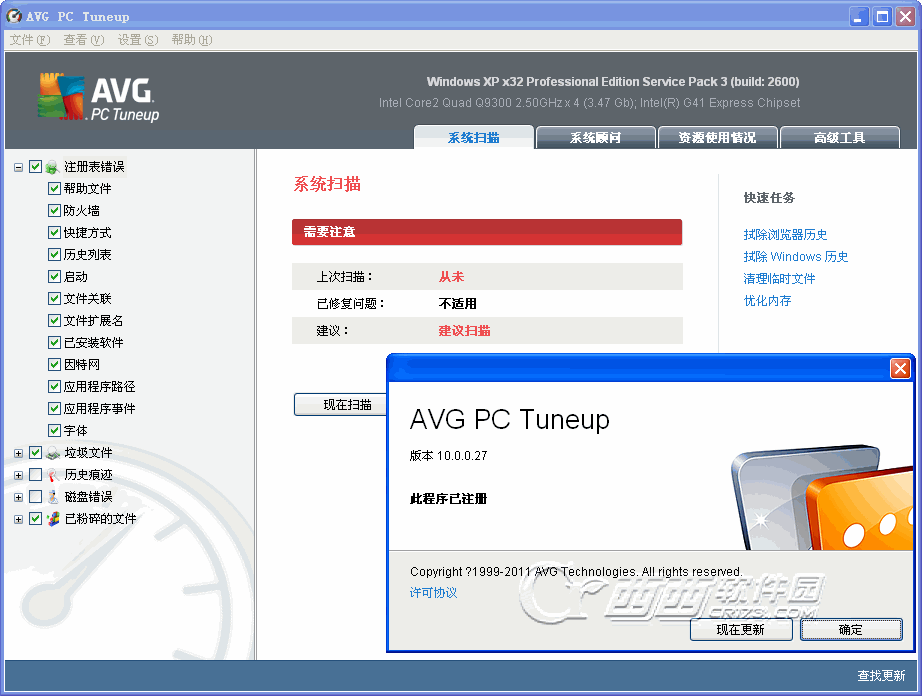The width and height of the screenshot is (922, 696).
Task: Open the 帮助(H) menu
Action: tap(192, 40)
